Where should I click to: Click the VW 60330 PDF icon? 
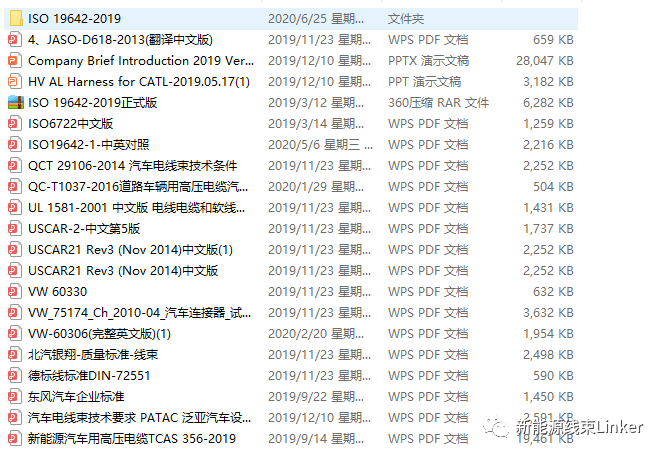(14, 291)
